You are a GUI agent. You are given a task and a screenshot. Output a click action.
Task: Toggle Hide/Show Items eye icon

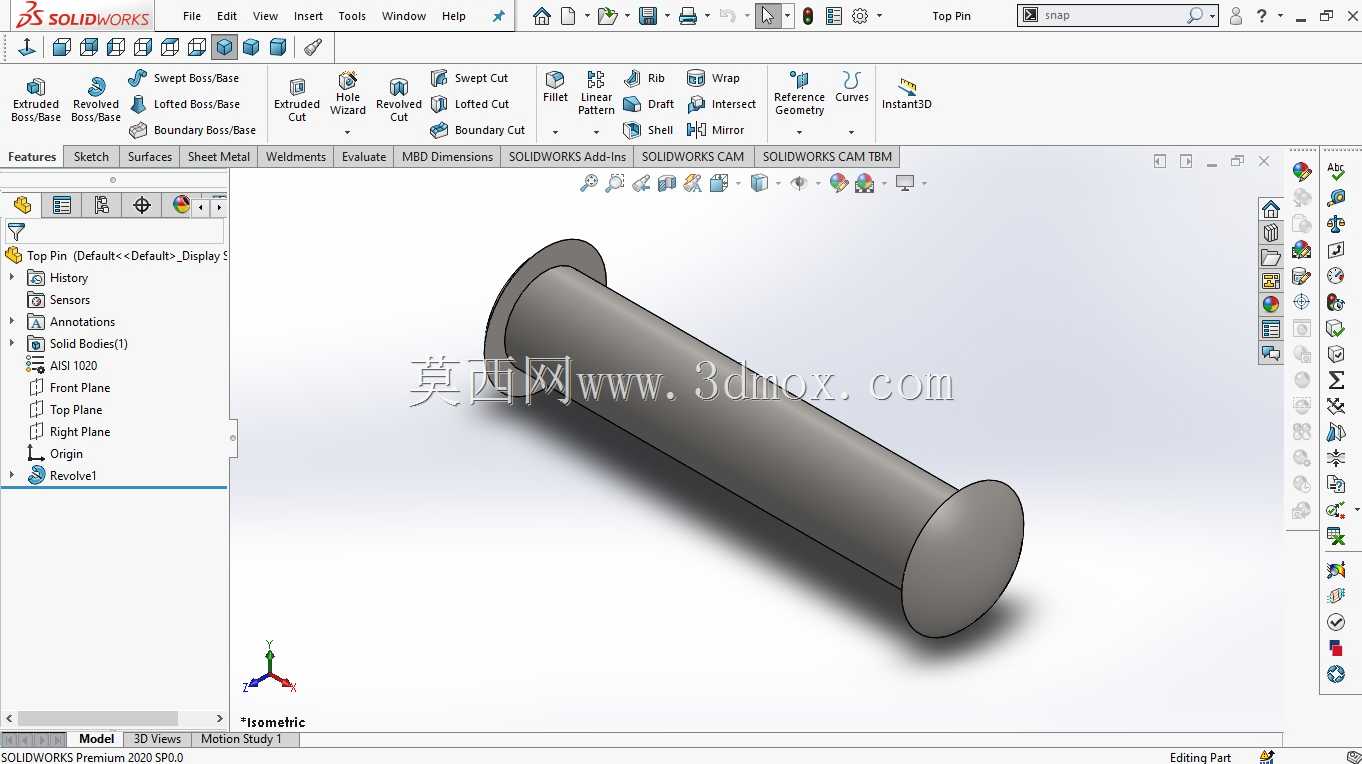click(x=799, y=183)
